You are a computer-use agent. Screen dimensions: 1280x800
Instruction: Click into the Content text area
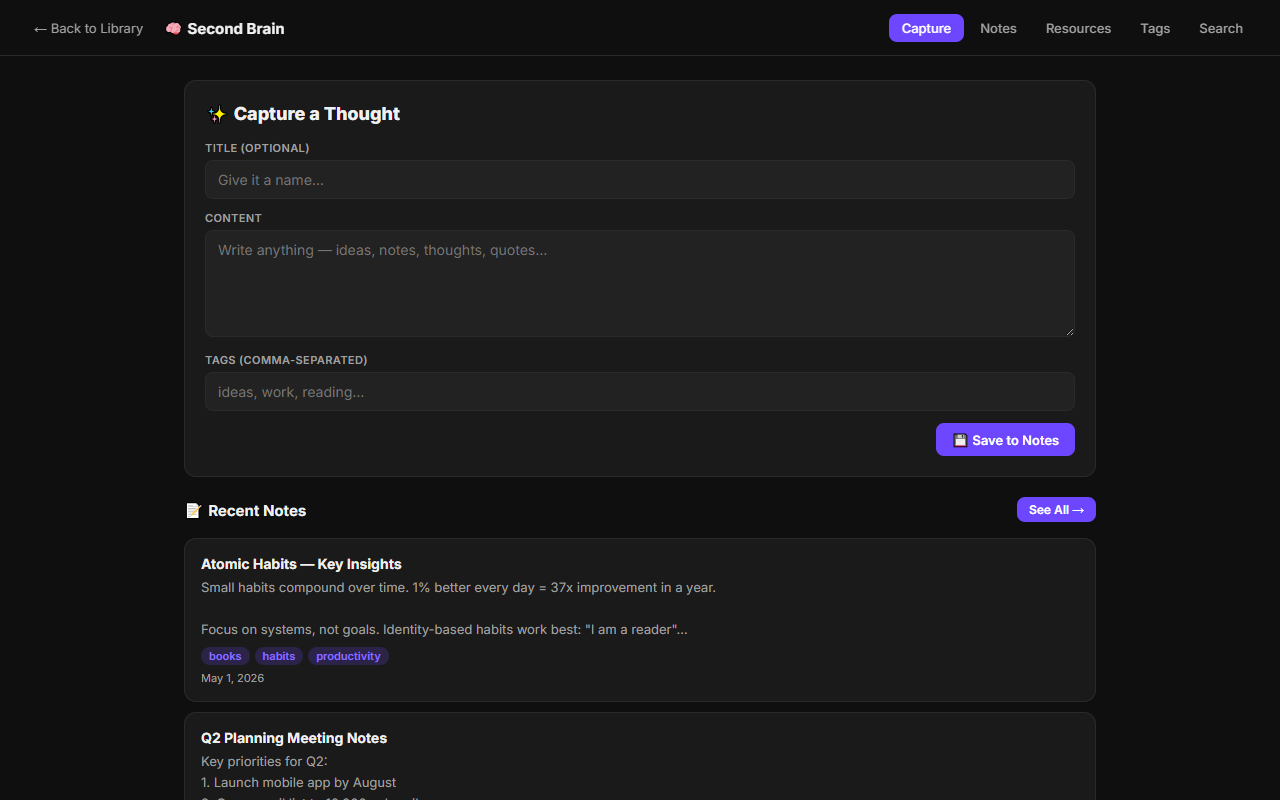click(640, 284)
